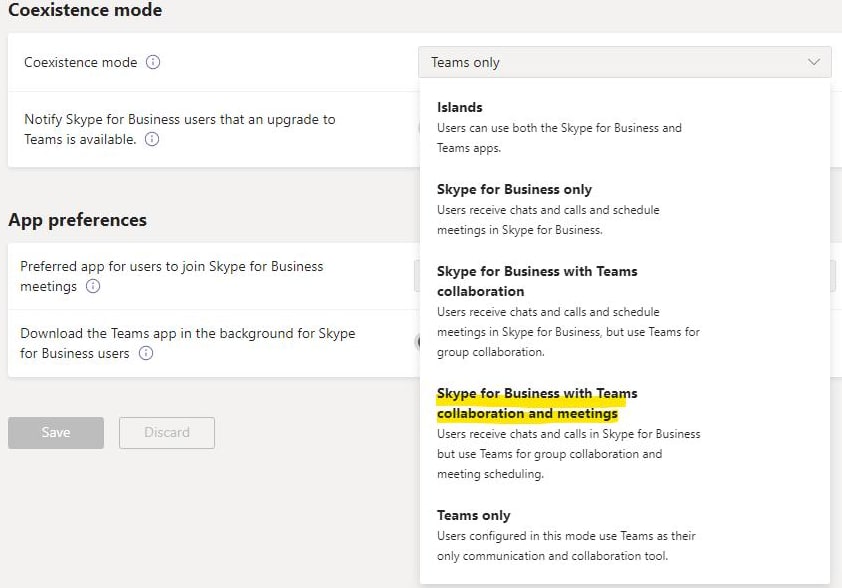Click 'Download the Teams app in background' label

(188, 343)
